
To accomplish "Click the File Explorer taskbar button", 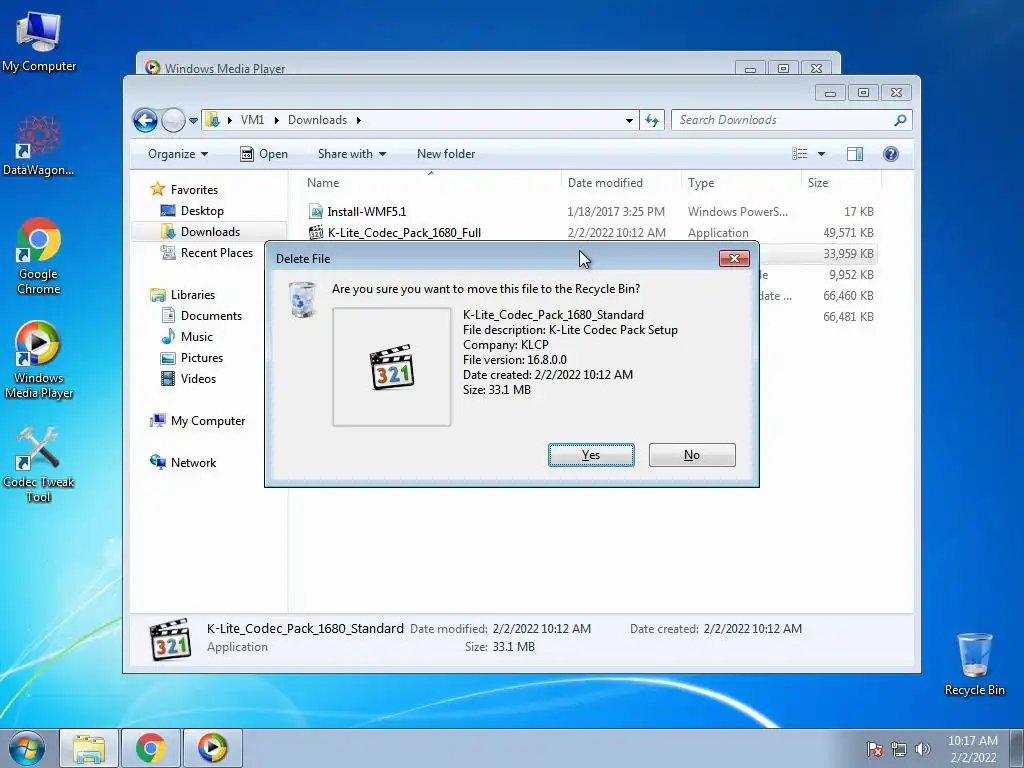I will 89,748.
